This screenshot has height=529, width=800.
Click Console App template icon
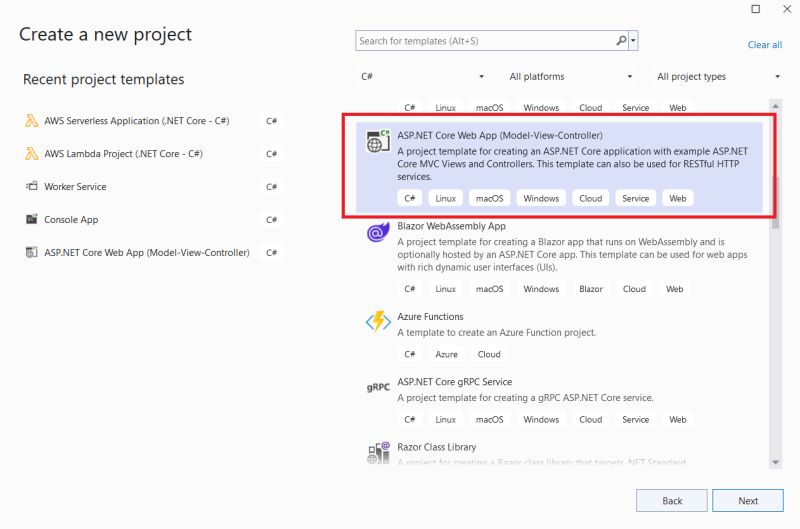tap(32, 219)
